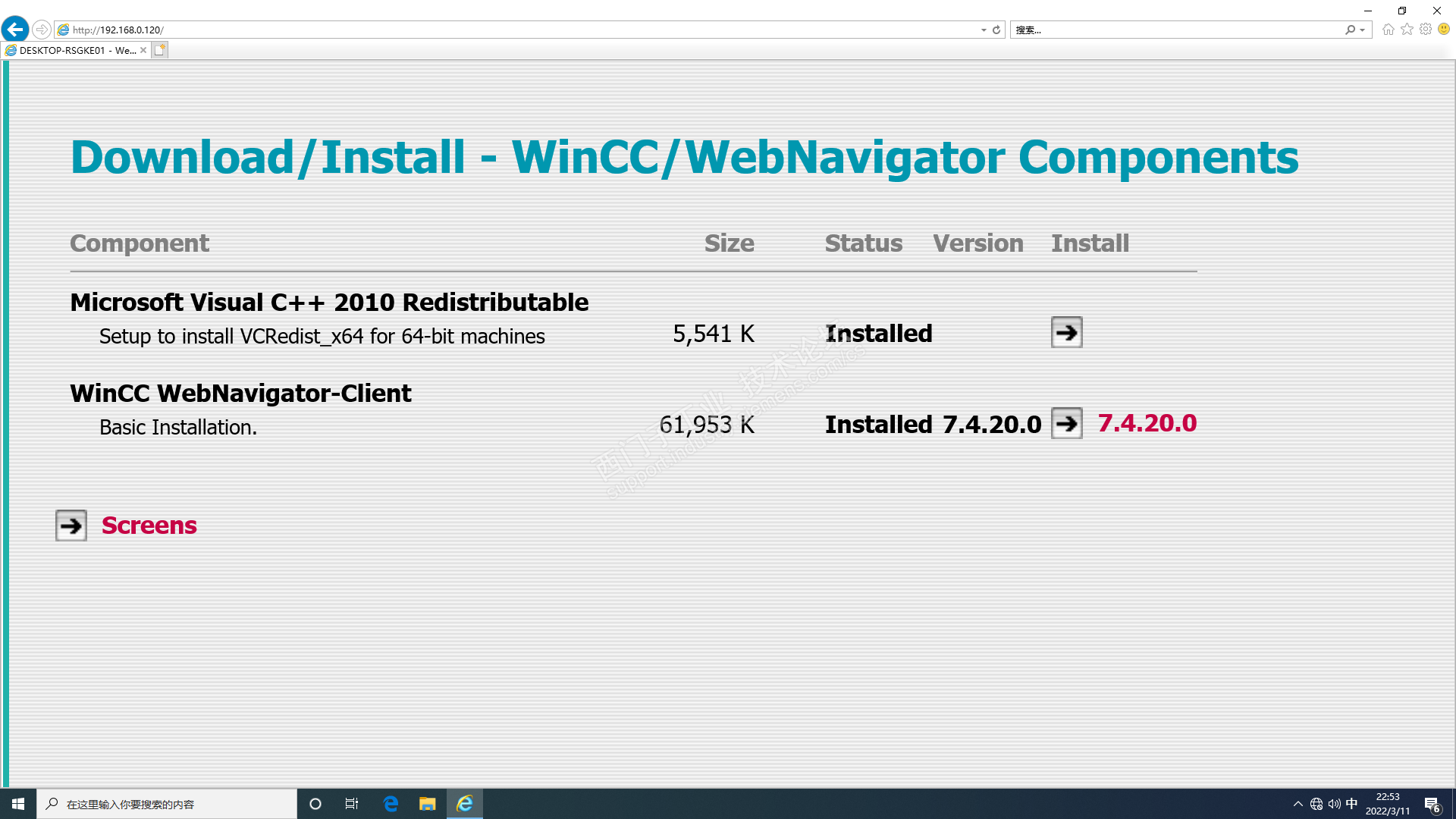Viewport: 1456px width, 819px height.
Task: Click the VC++ Redistributable install arrow
Action: (1066, 332)
